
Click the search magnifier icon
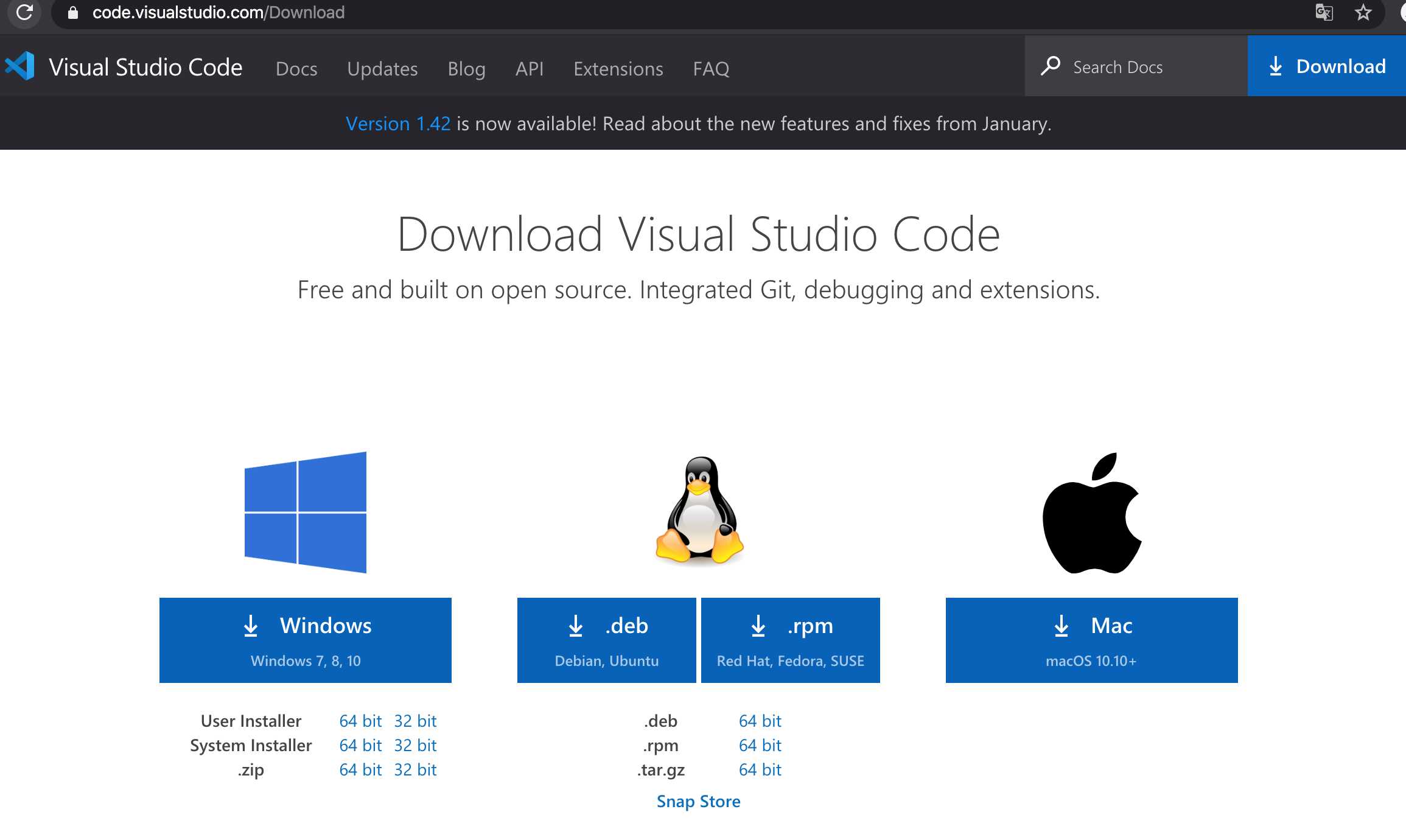tap(1051, 66)
